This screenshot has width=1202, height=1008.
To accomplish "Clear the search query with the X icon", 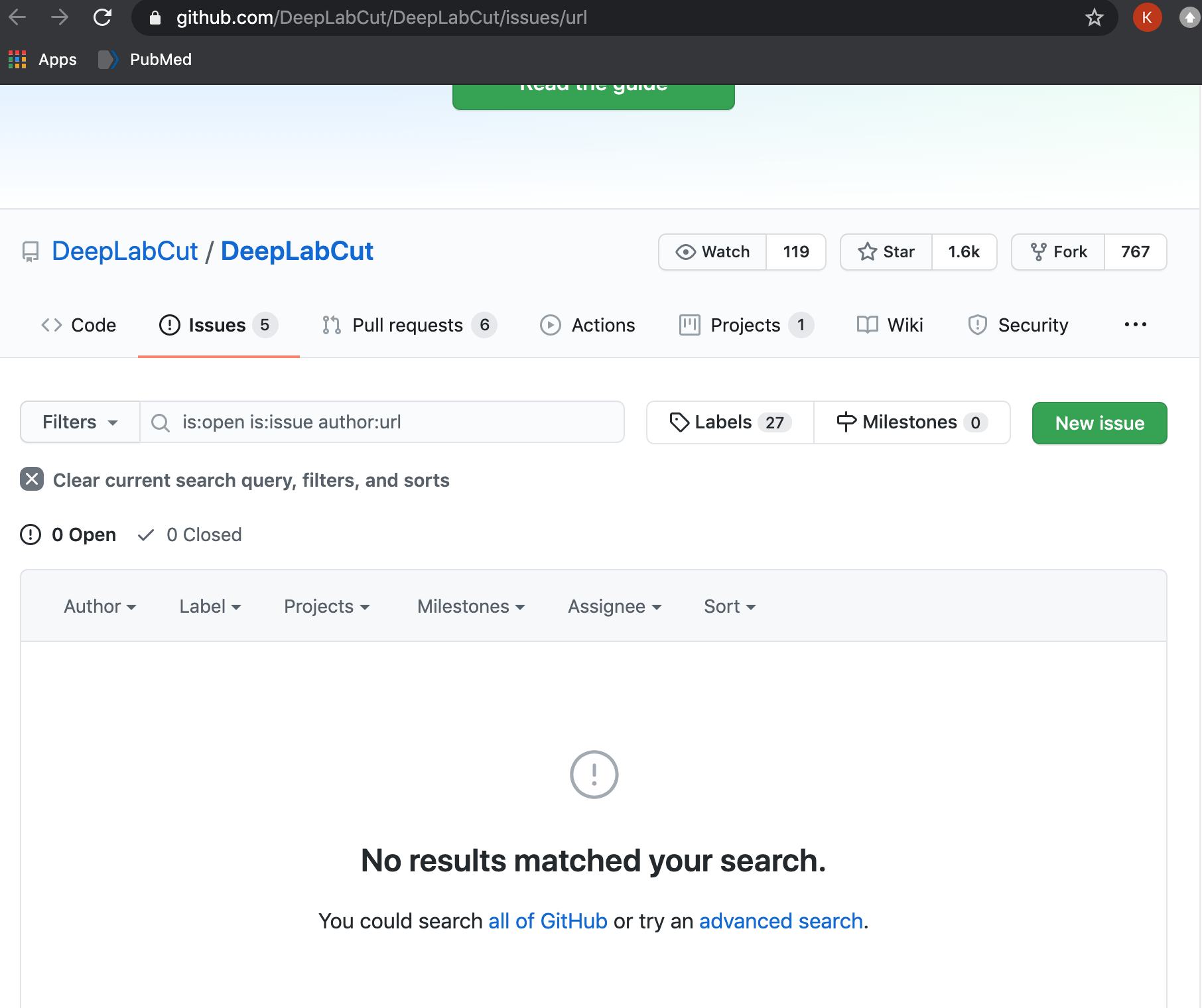I will tap(32, 479).
